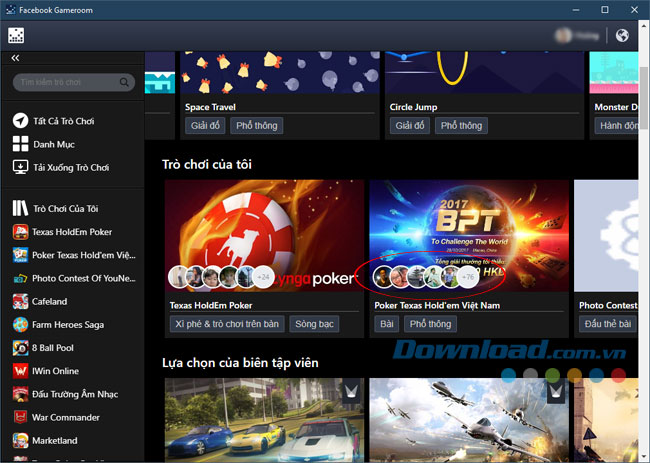The width and height of the screenshot is (650, 463).
Task: Open War Commander from sidebar
Action: 66,417
